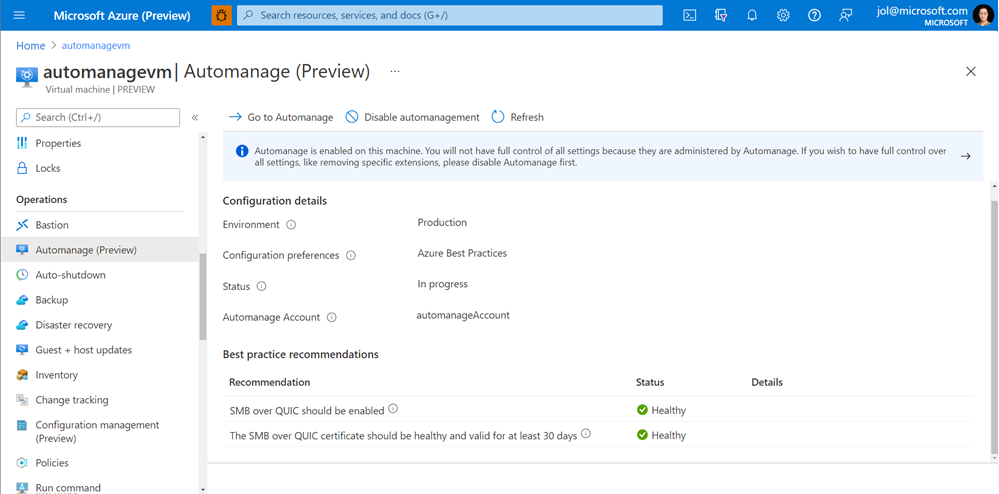Click the left menu scroll down arrow
This screenshot has height=494, width=999.
203,490
